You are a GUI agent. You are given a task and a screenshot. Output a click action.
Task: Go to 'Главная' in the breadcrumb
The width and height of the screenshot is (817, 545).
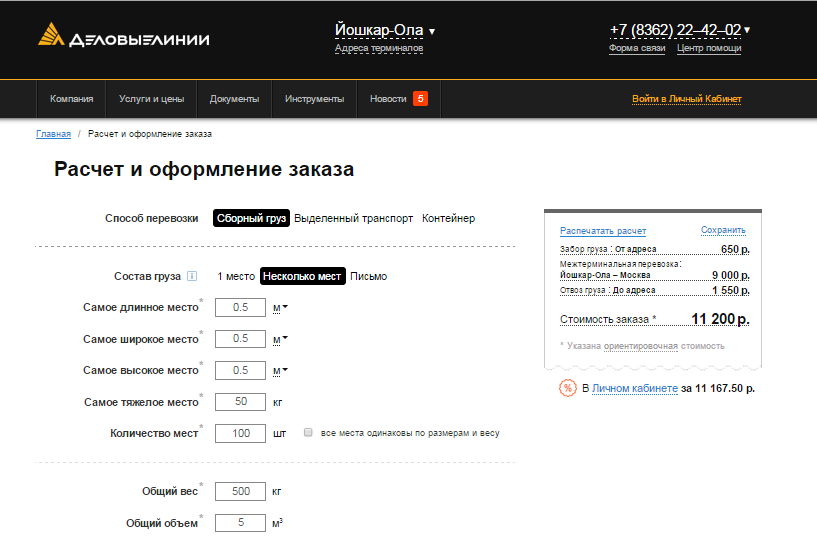(53, 133)
